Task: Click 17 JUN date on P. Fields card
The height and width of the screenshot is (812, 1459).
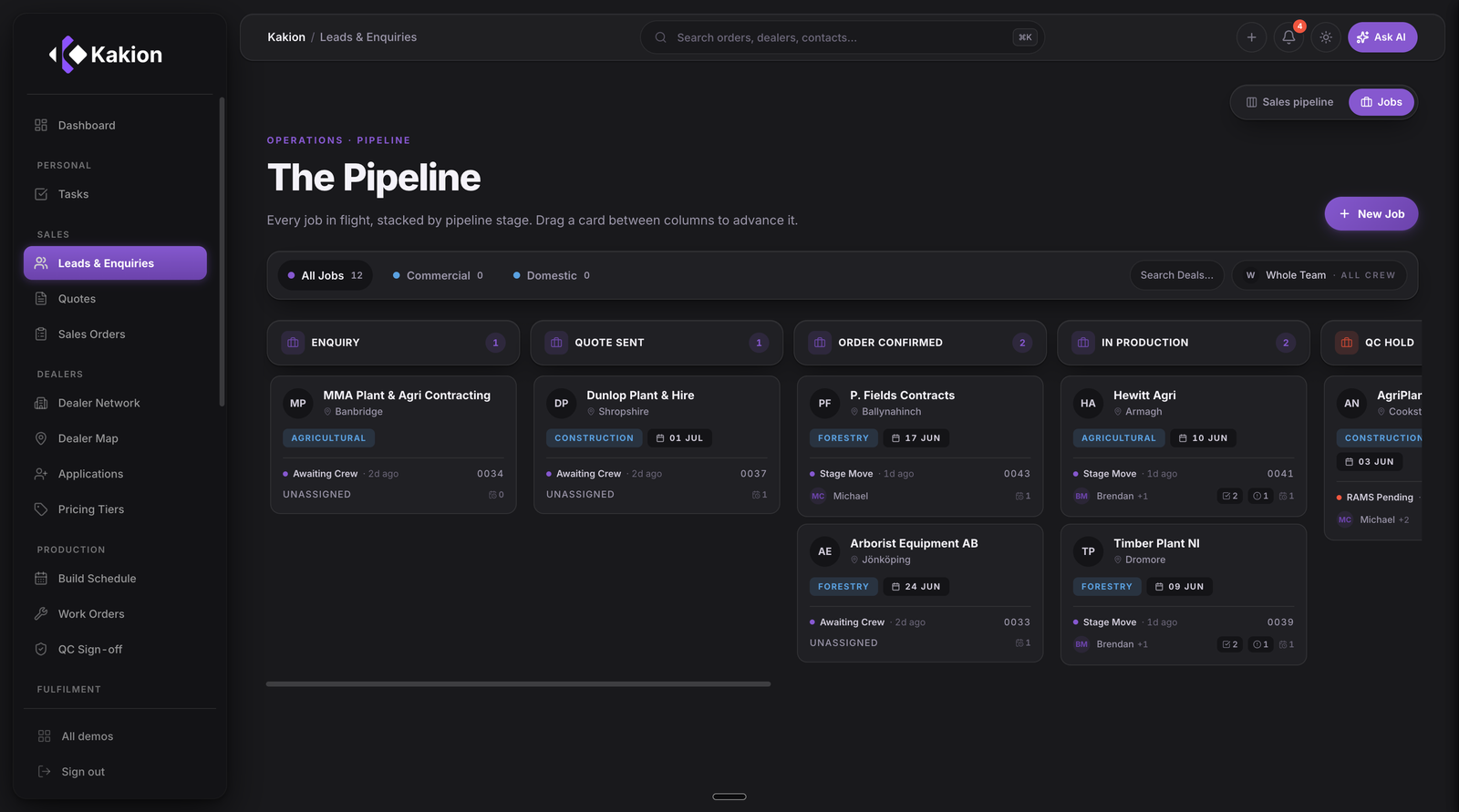Action: tap(916, 438)
